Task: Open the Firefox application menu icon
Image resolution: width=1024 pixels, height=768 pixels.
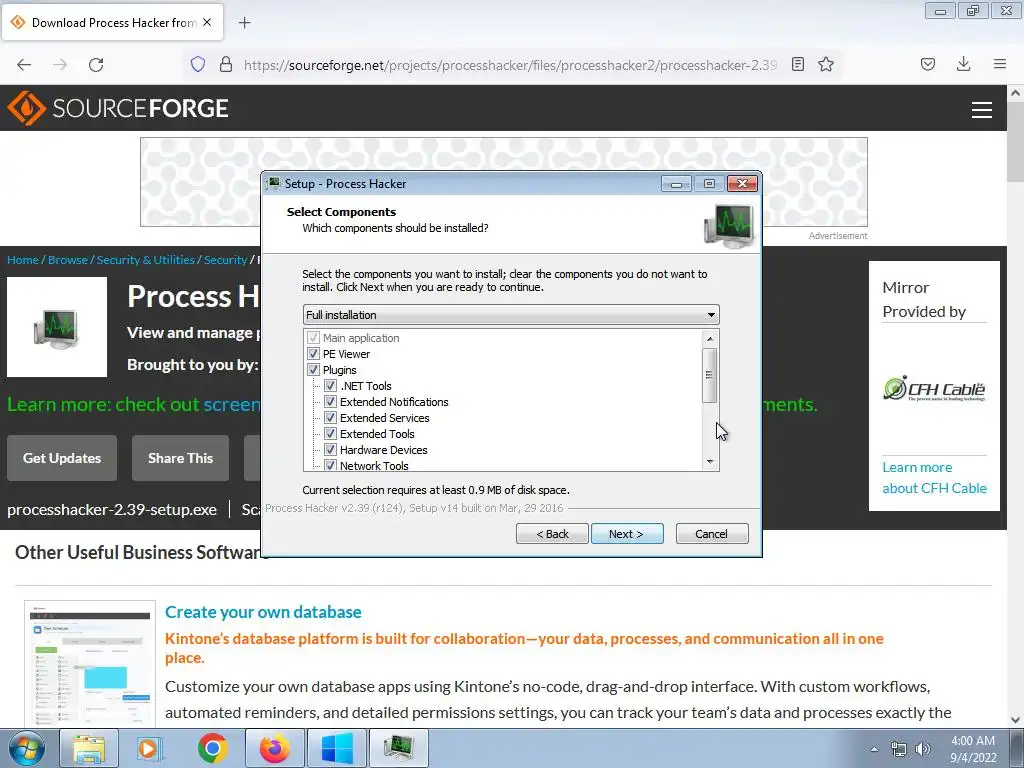Action: pos(1000,64)
